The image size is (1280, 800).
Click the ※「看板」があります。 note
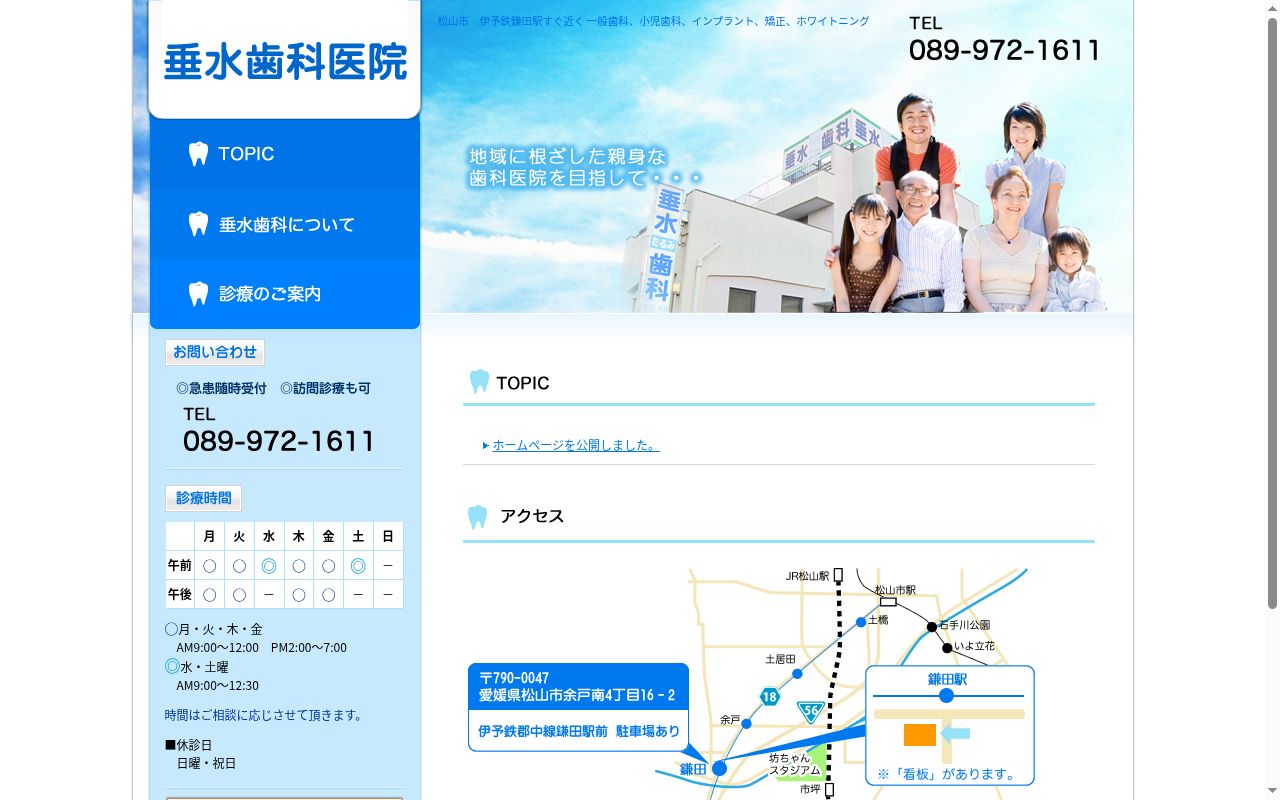[x=947, y=774]
